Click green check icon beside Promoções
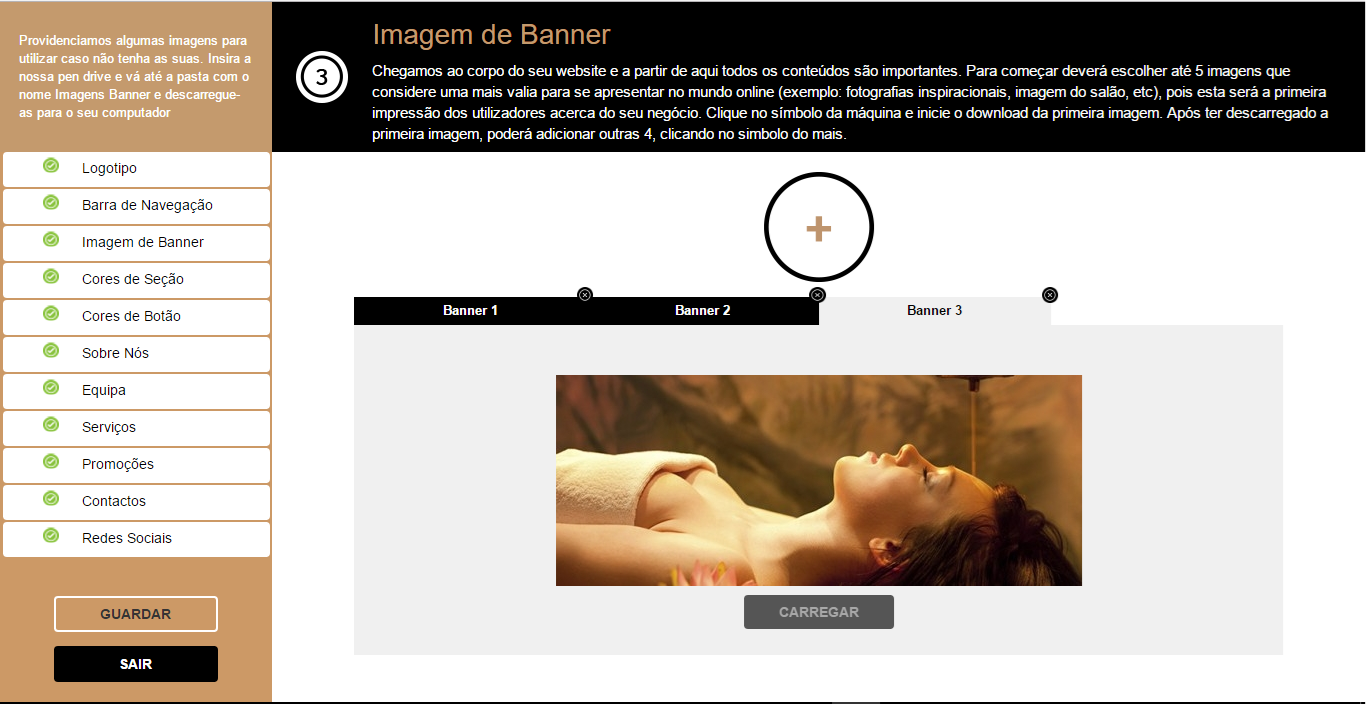Screen dimensions: 1366x705 tap(51, 462)
